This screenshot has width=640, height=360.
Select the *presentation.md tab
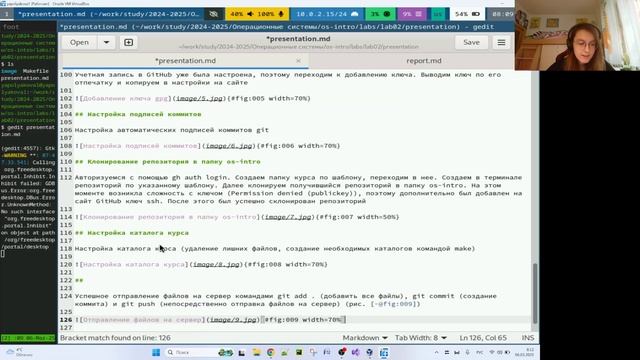(185, 60)
